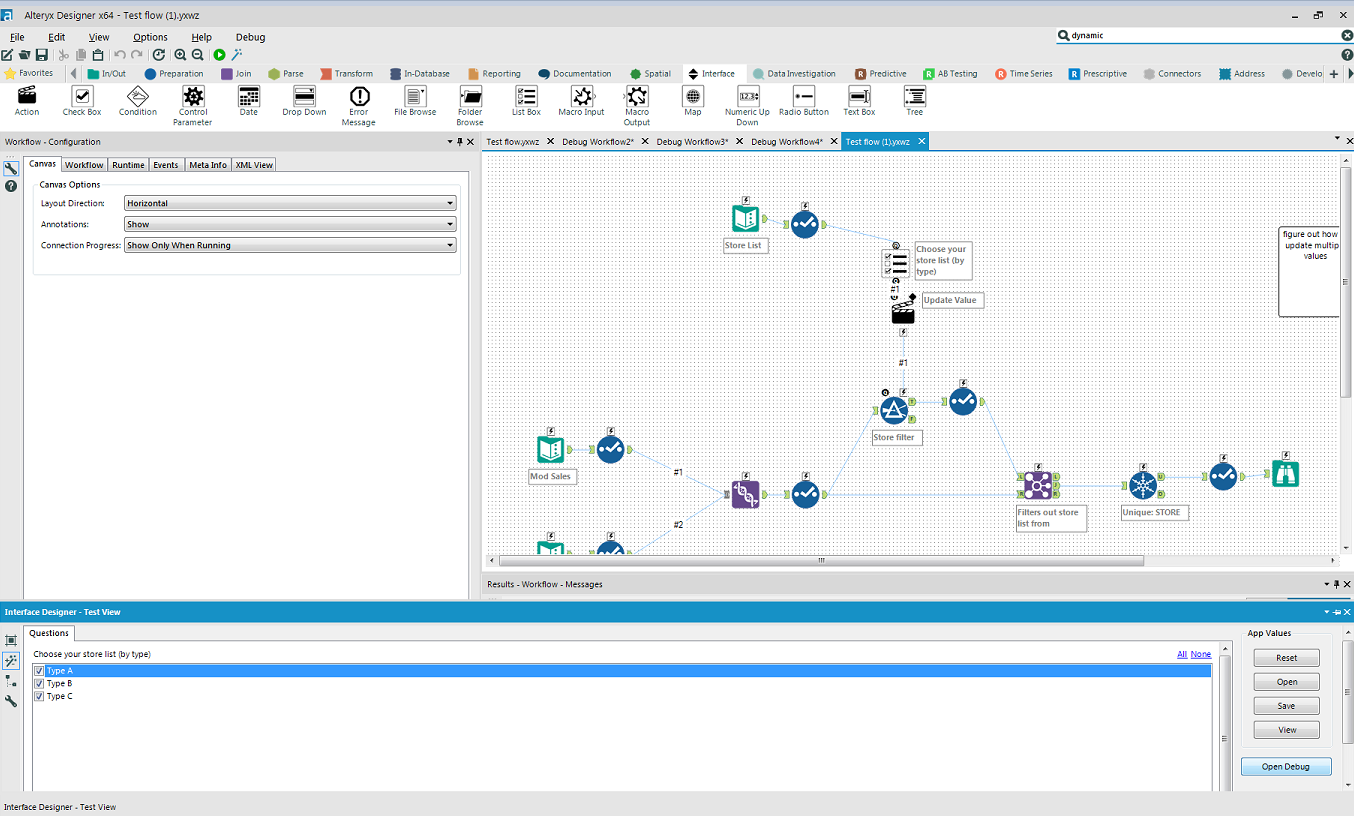This screenshot has width=1354, height=816.
Task: Save the workflow using floppy disk icon
Action: (x=42, y=55)
